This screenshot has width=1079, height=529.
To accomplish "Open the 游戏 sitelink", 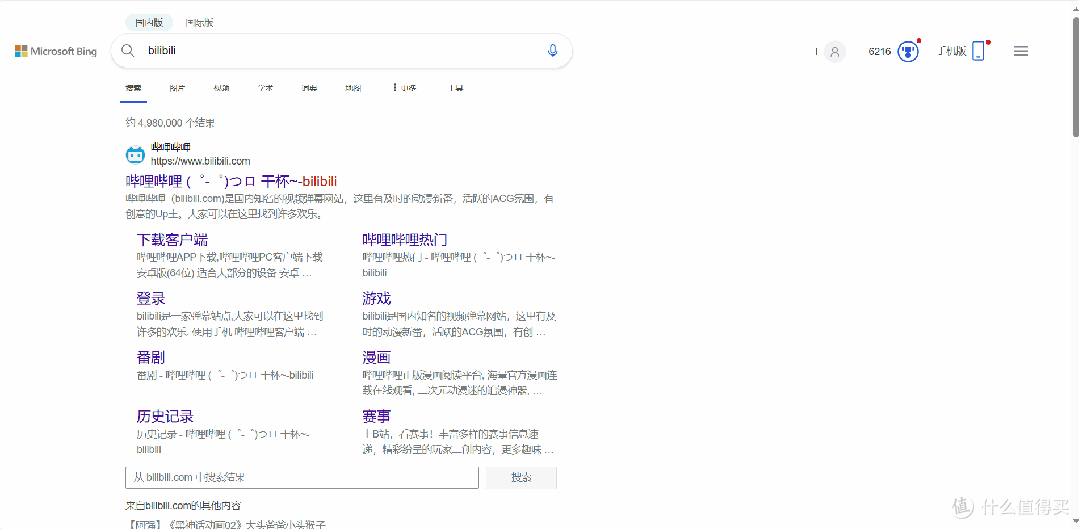I will tap(376, 299).
